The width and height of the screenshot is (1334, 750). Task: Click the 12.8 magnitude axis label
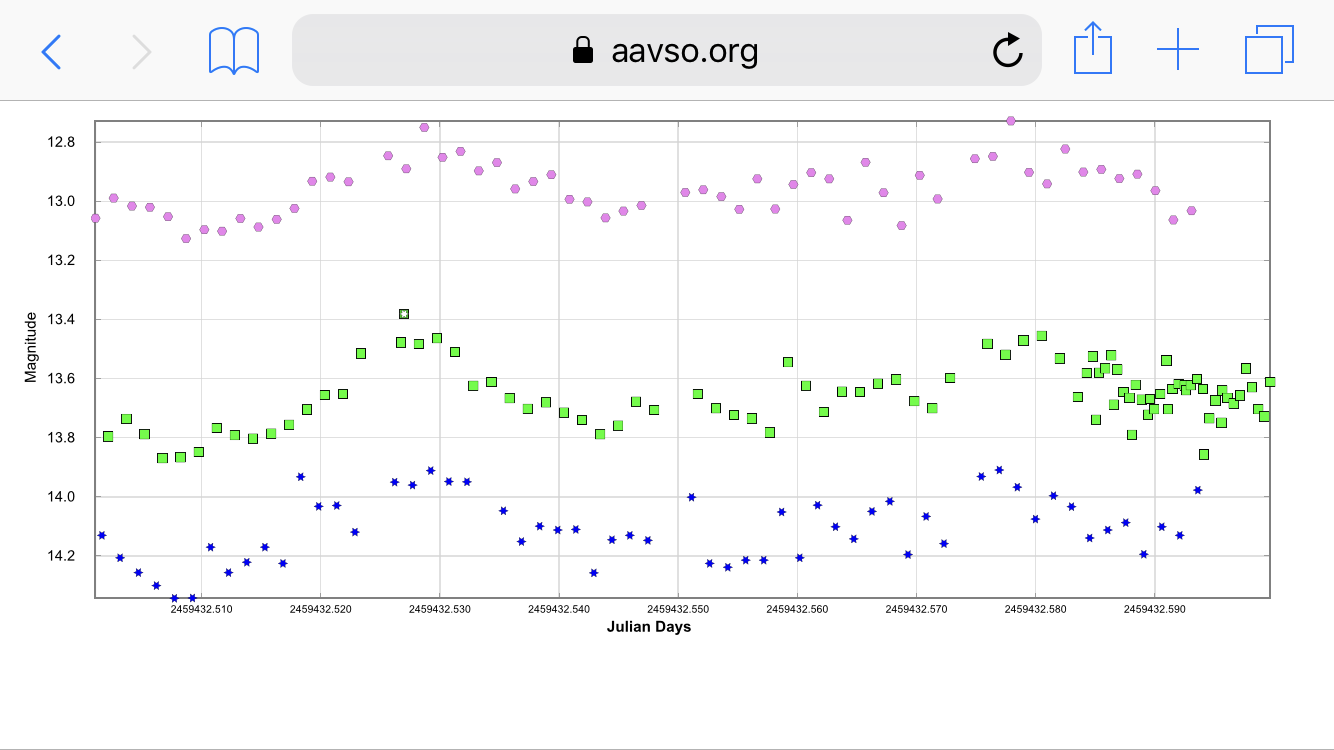[x=62, y=143]
